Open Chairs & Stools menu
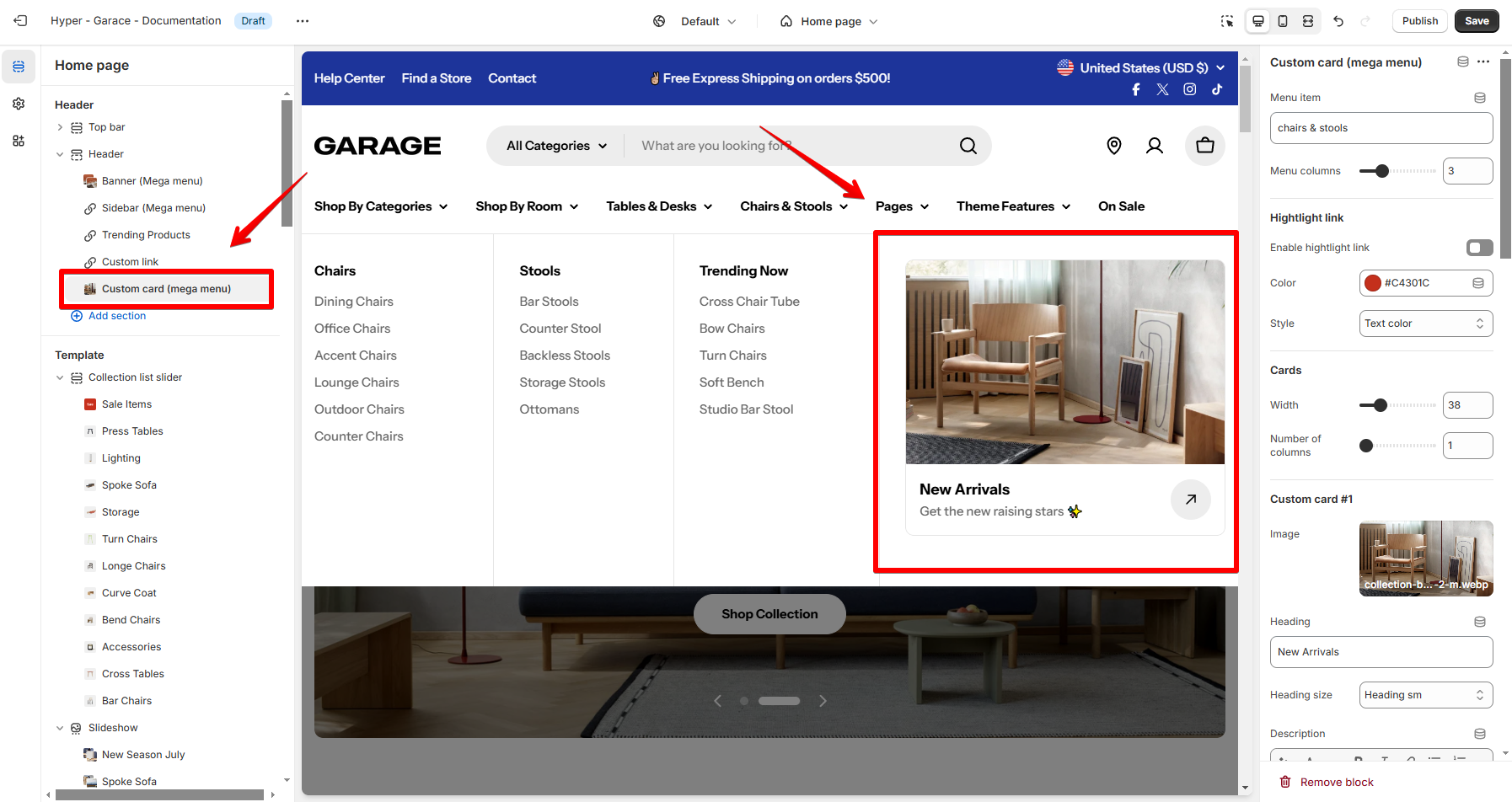This screenshot has width=1512, height=802. point(794,206)
